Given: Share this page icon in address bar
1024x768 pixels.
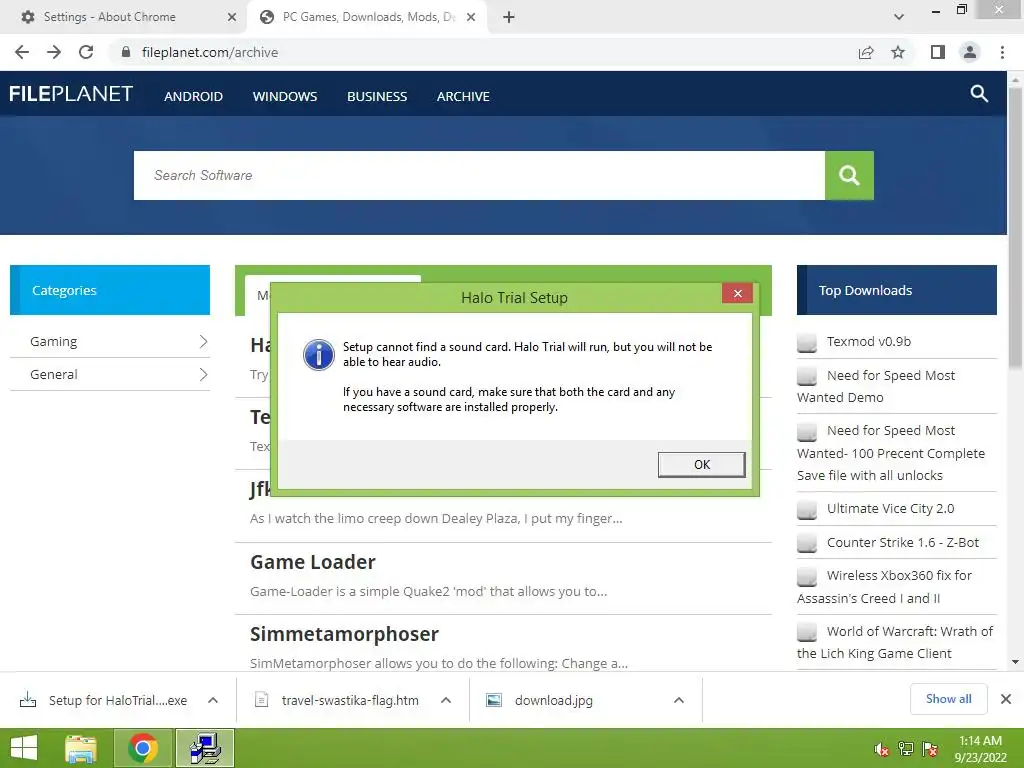Looking at the screenshot, I should click(x=866, y=52).
